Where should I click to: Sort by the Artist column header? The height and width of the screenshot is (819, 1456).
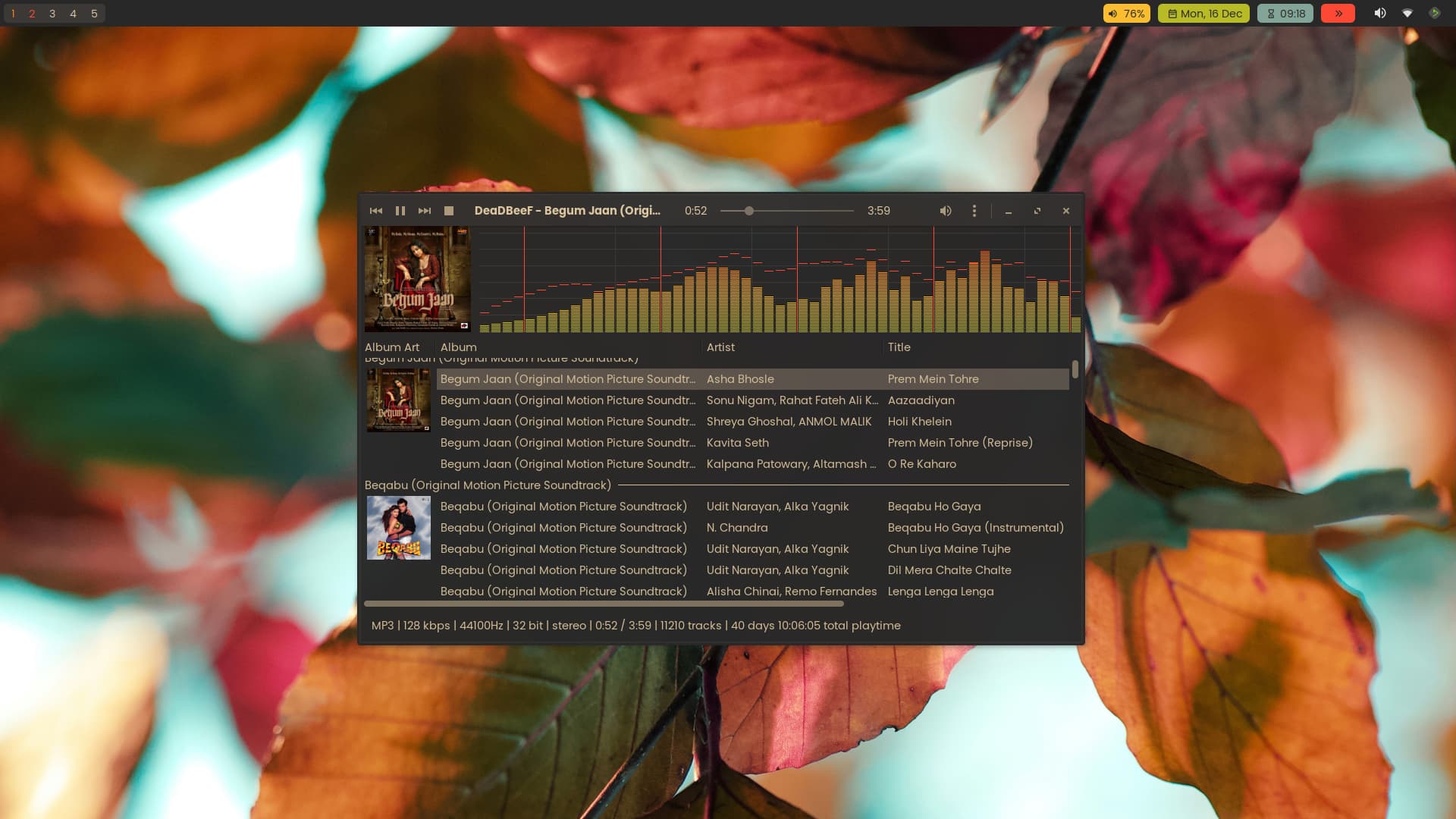point(720,347)
